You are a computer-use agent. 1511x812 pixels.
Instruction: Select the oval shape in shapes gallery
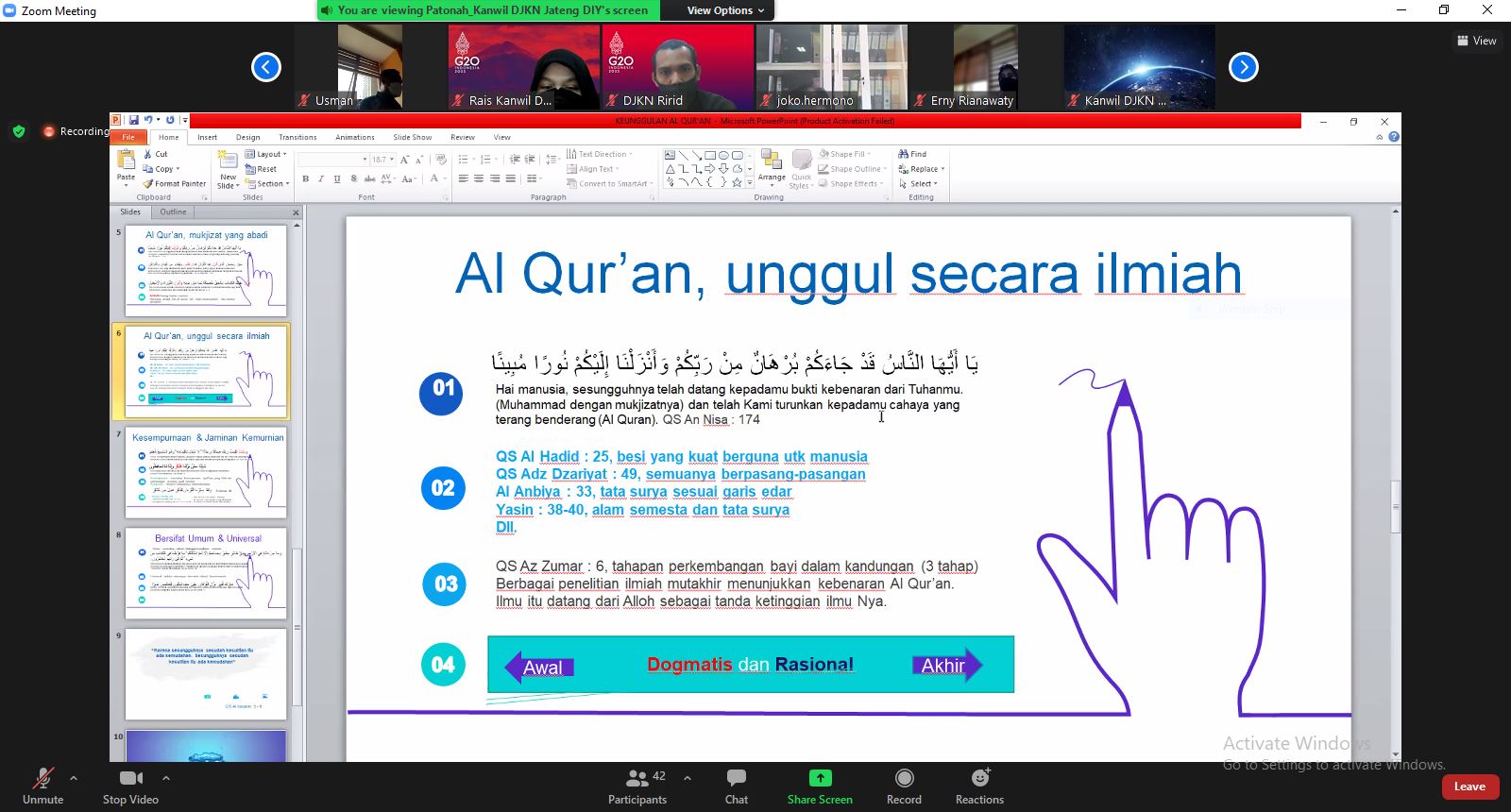tap(723, 156)
